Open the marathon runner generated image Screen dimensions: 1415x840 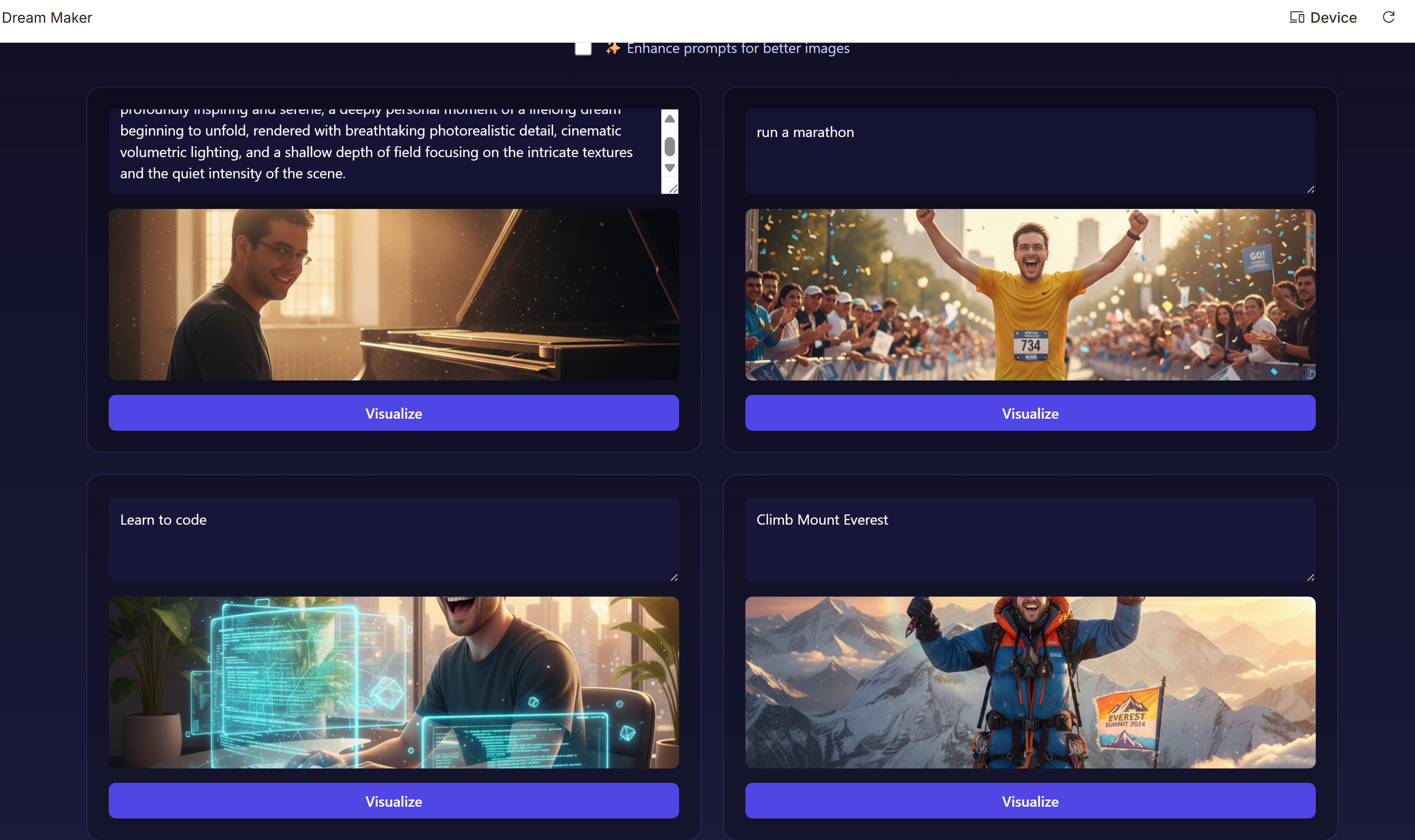(x=1029, y=295)
